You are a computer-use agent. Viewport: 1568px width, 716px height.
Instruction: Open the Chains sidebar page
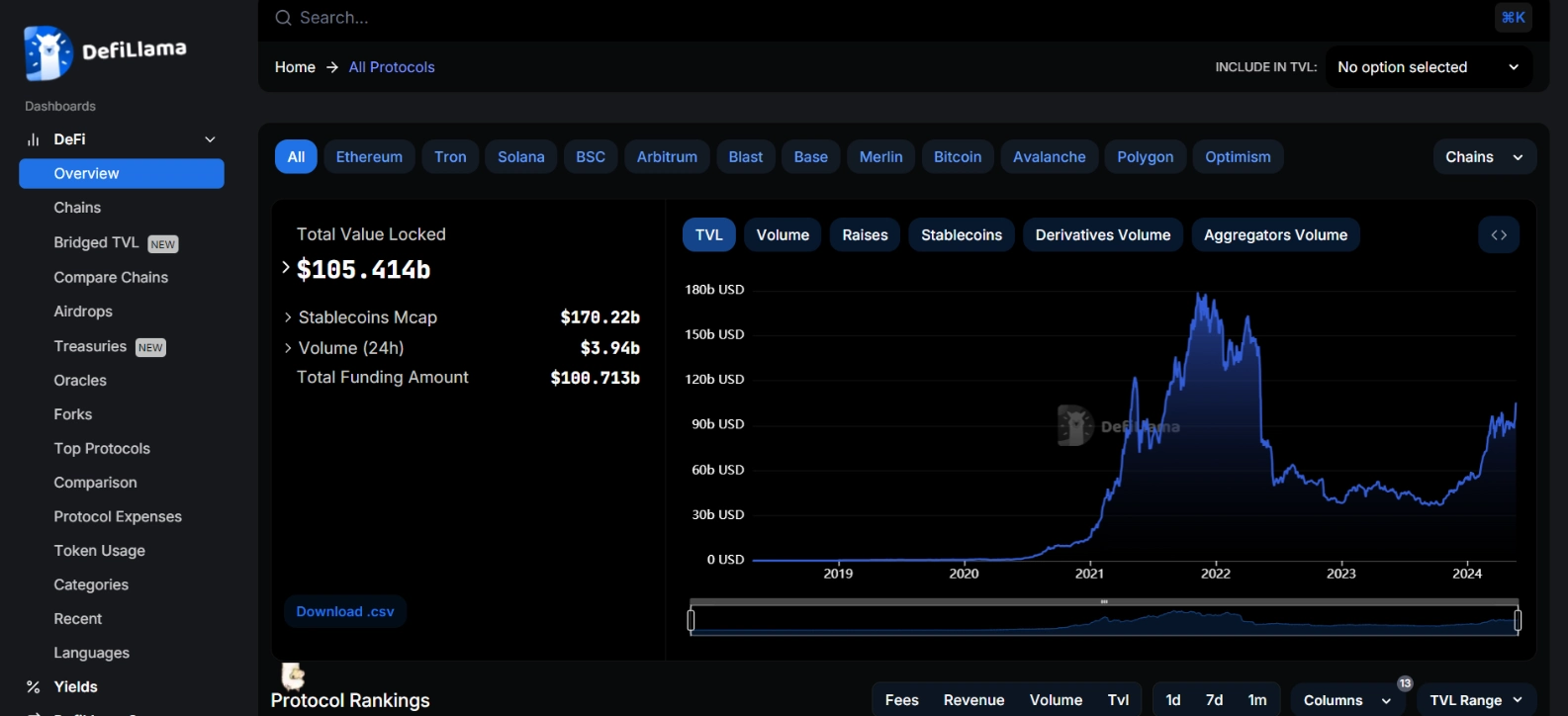point(77,208)
